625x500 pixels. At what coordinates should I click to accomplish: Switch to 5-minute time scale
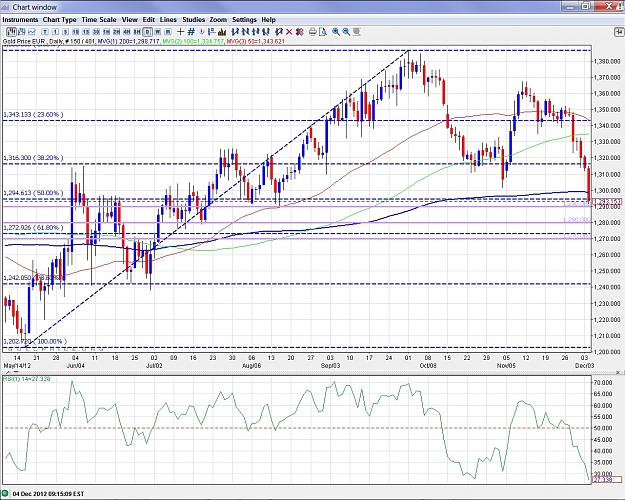(65, 32)
